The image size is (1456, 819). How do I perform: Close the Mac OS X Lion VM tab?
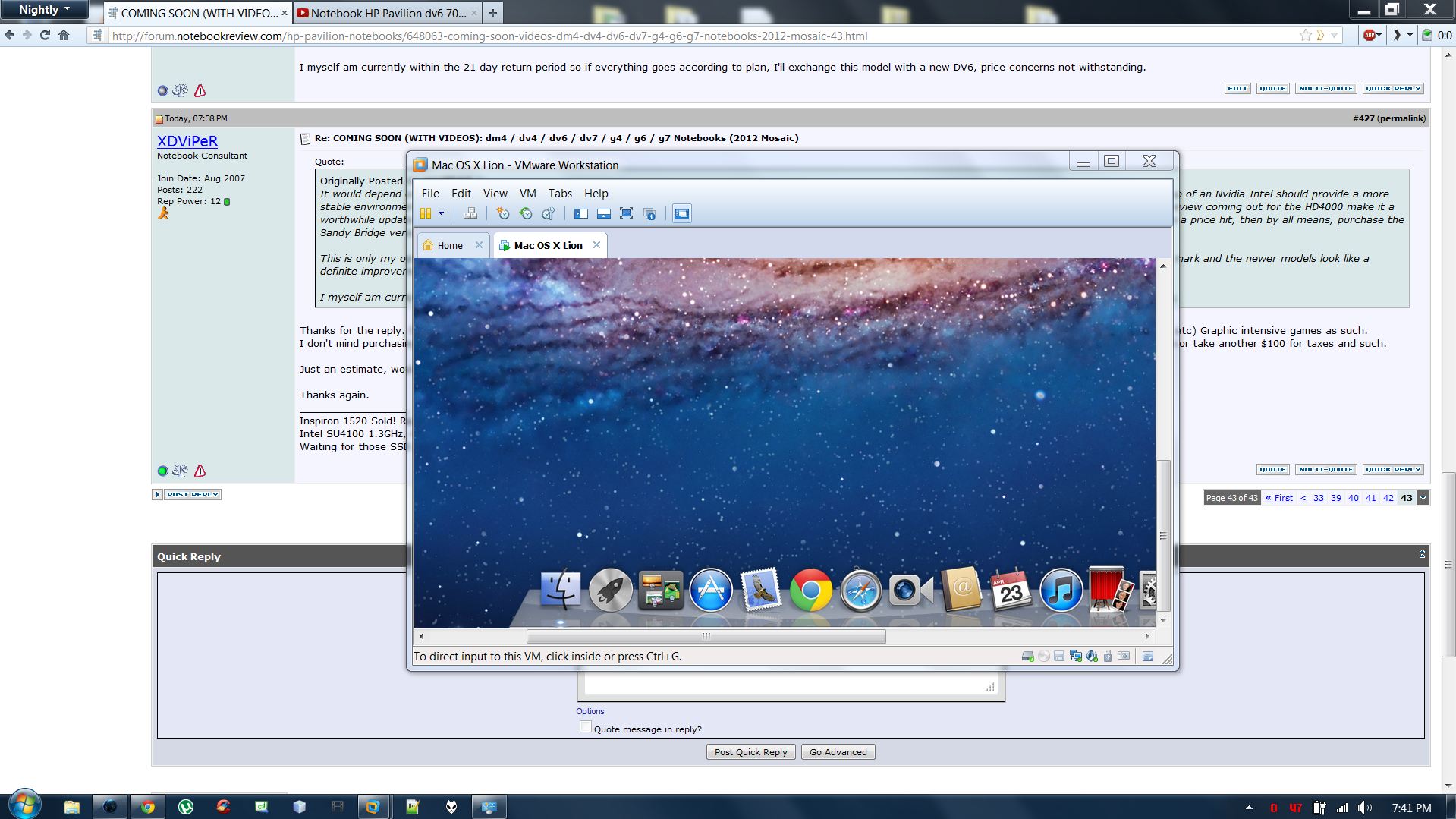596,244
